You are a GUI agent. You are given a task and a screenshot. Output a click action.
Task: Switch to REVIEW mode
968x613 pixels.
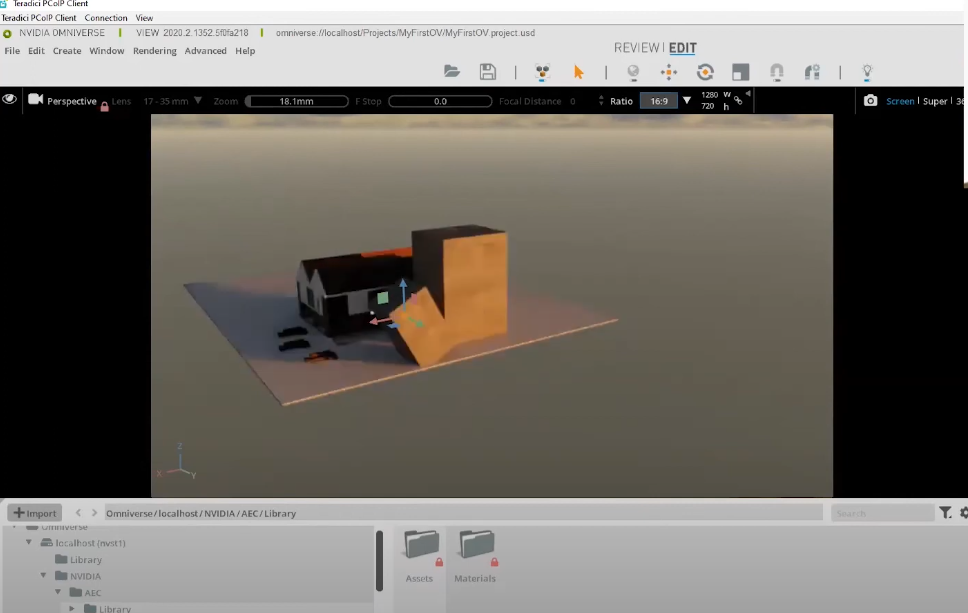(636, 48)
